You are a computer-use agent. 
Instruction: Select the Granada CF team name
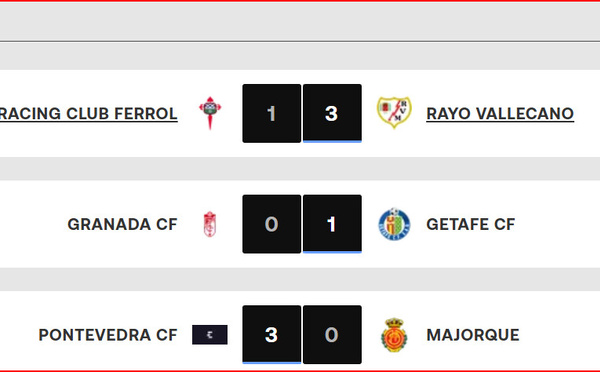pos(122,224)
